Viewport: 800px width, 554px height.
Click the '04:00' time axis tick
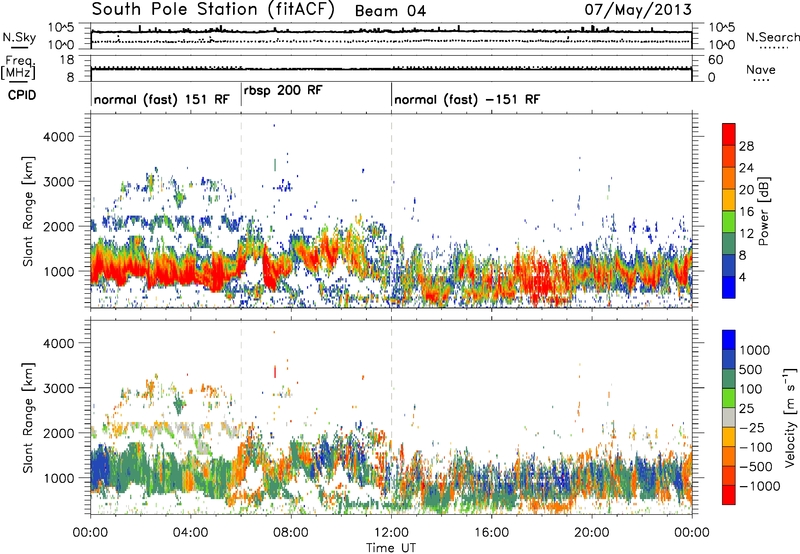[191, 533]
